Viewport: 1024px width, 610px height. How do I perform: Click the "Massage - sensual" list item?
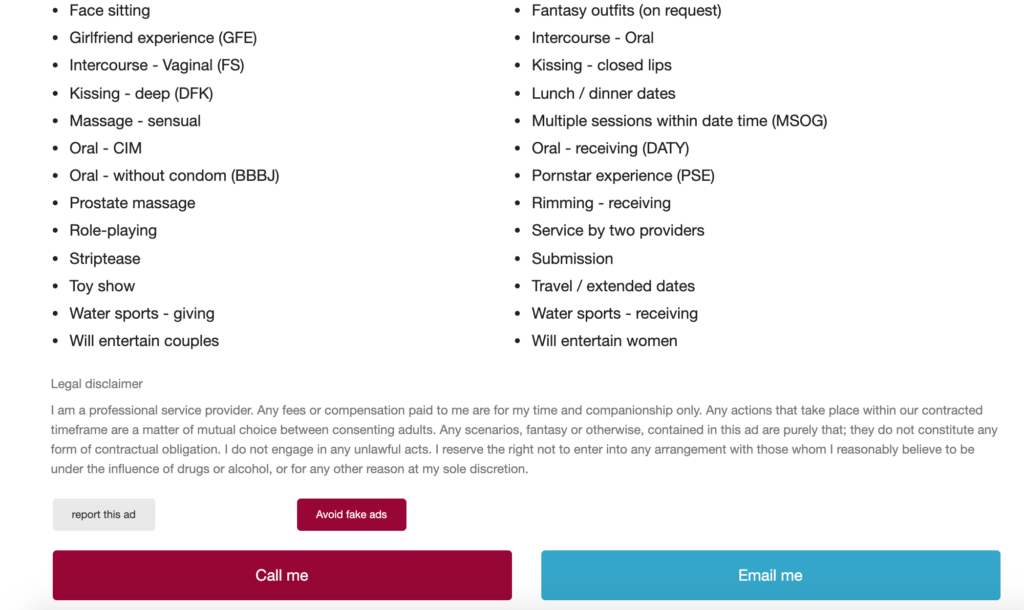coord(135,121)
